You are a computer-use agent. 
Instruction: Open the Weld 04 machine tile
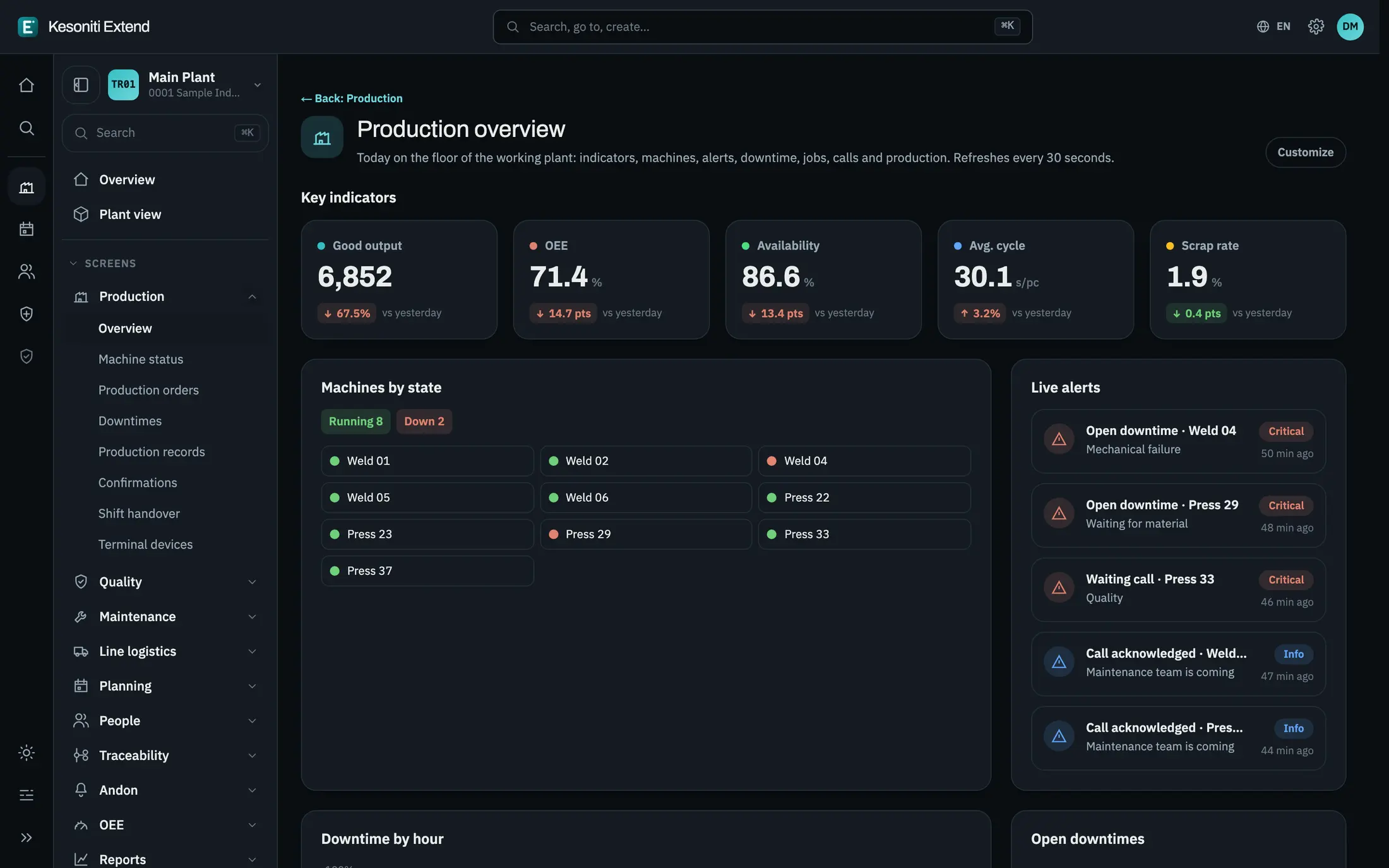coord(864,461)
